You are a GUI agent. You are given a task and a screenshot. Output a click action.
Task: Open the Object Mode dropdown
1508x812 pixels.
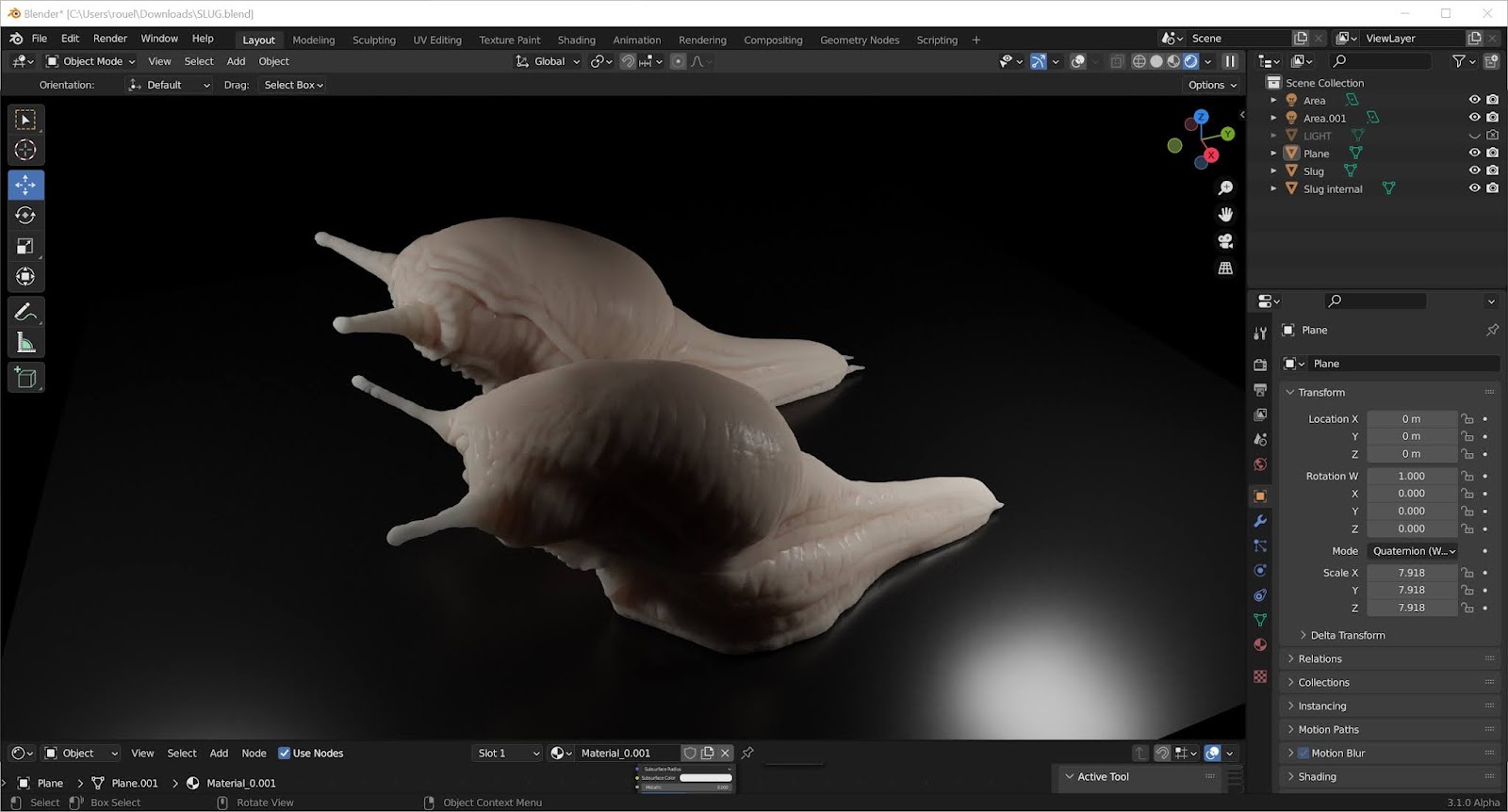[90, 61]
